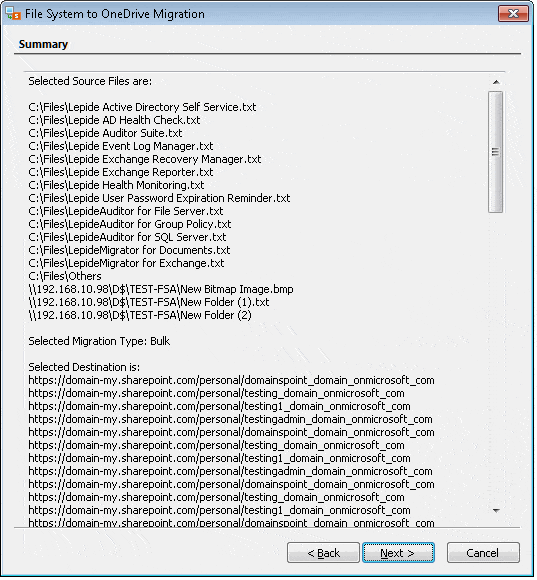Click the Selected Source Files are: heading
The width and height of the screenshot is (537, 580).
[90, 81]
